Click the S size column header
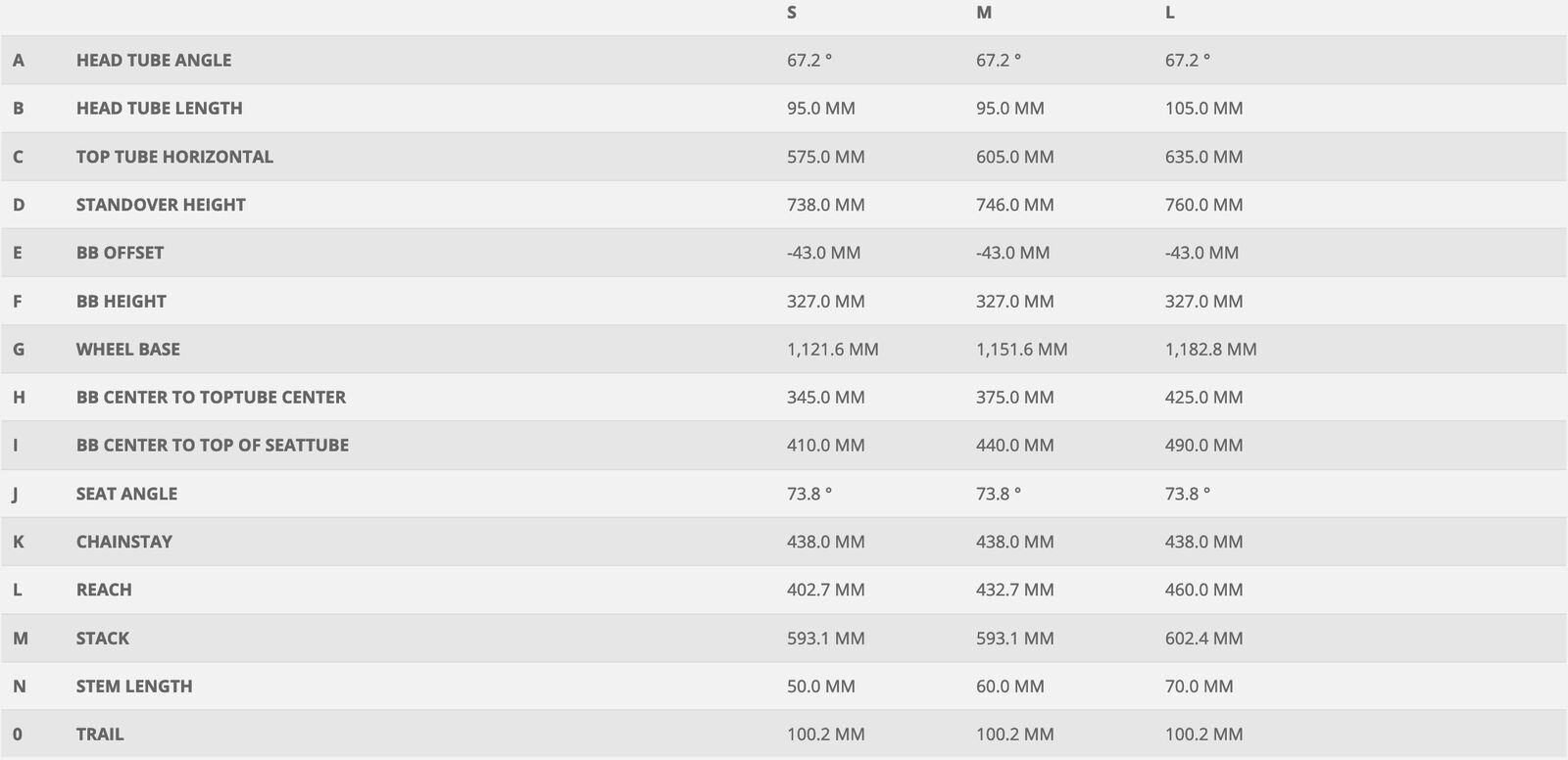The image size is (1568, 760). [792, 13]
